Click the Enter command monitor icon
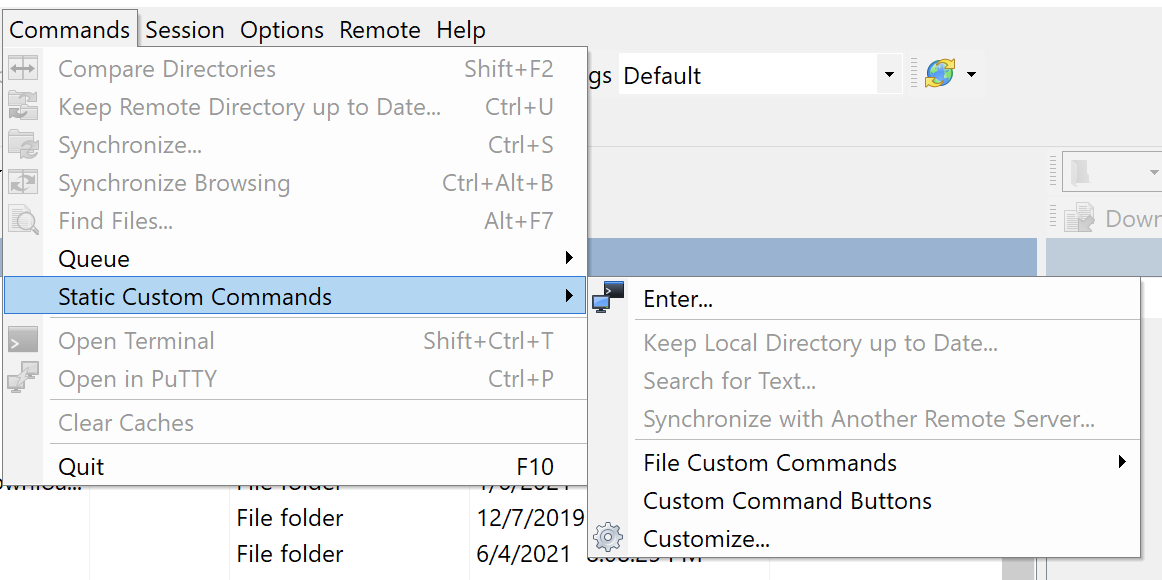 tap(608, 297)
